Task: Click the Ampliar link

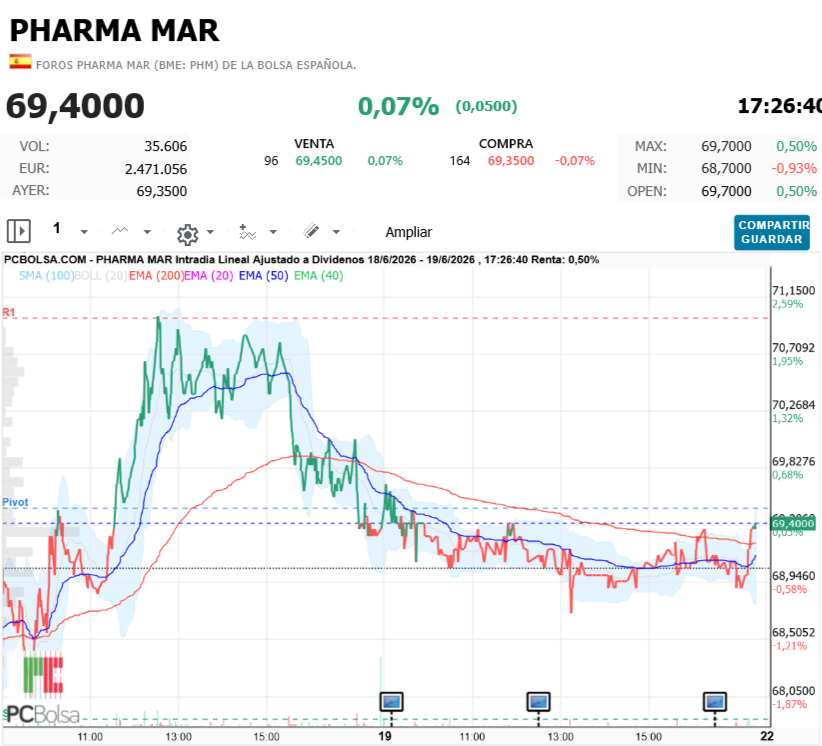Action: point(409,232)
